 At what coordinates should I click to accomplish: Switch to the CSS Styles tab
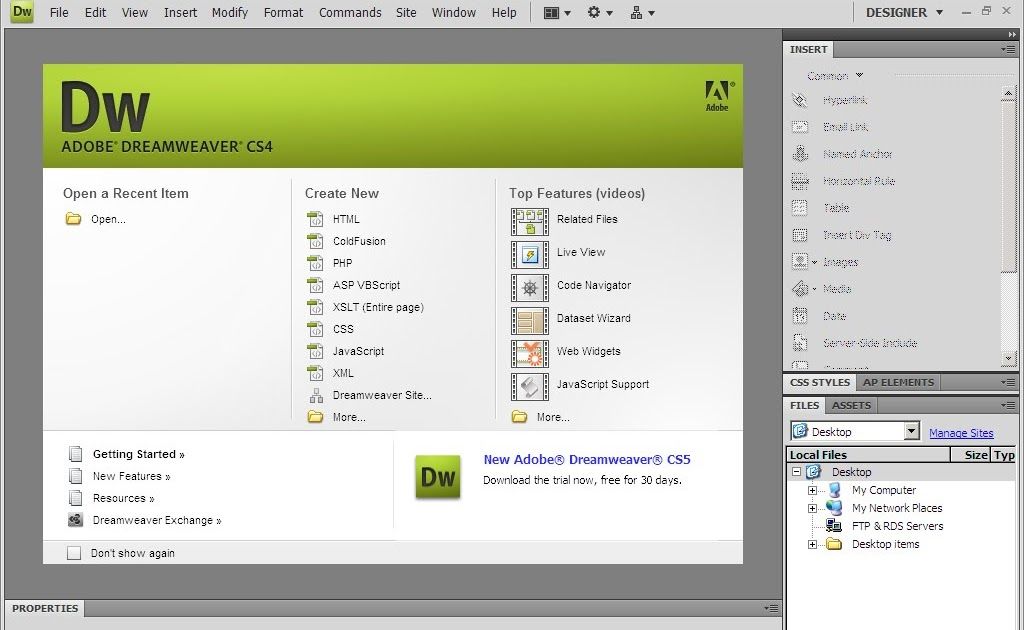click(x=820, y=382)
